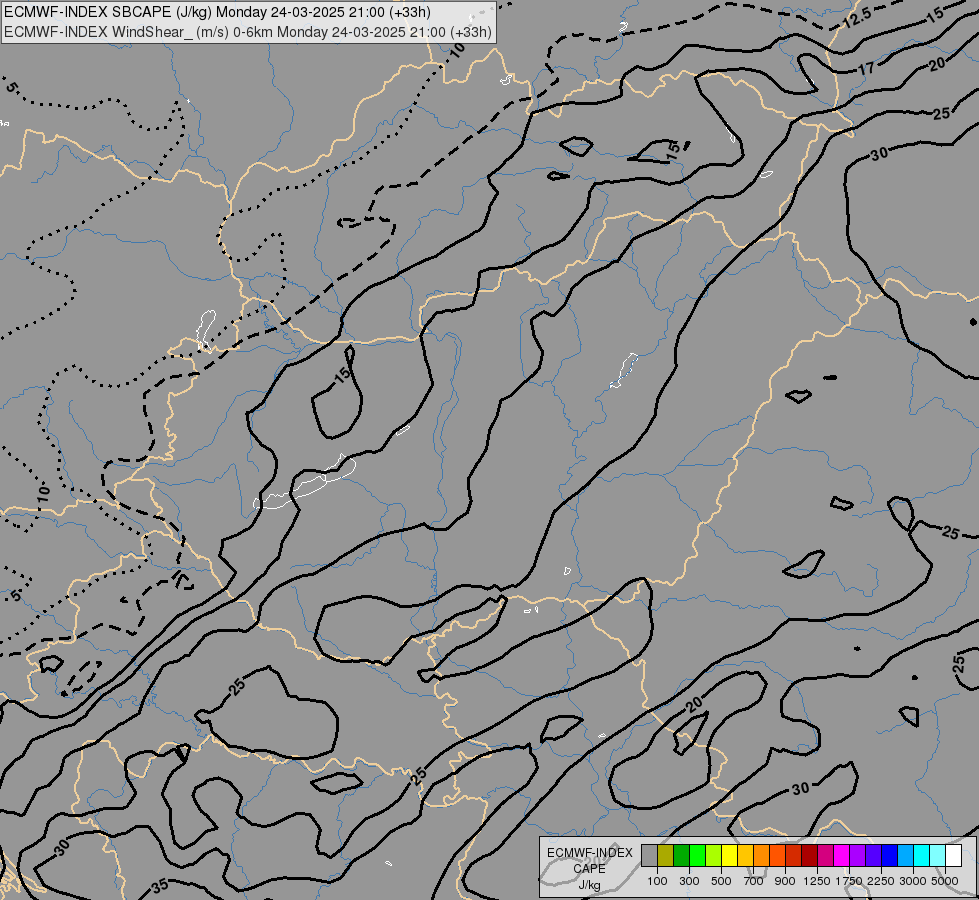Screen dimensions: 979x900
Task: Select the indigo swatch left of the 2250 tick
Action: pyautogui.click(x=873, y=856)
